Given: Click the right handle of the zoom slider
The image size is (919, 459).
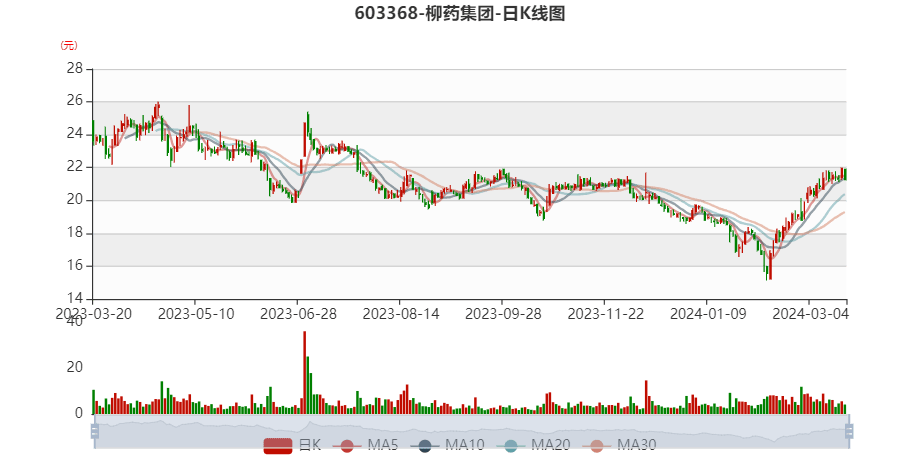Looking at the screenshot, I should (849, 431).
